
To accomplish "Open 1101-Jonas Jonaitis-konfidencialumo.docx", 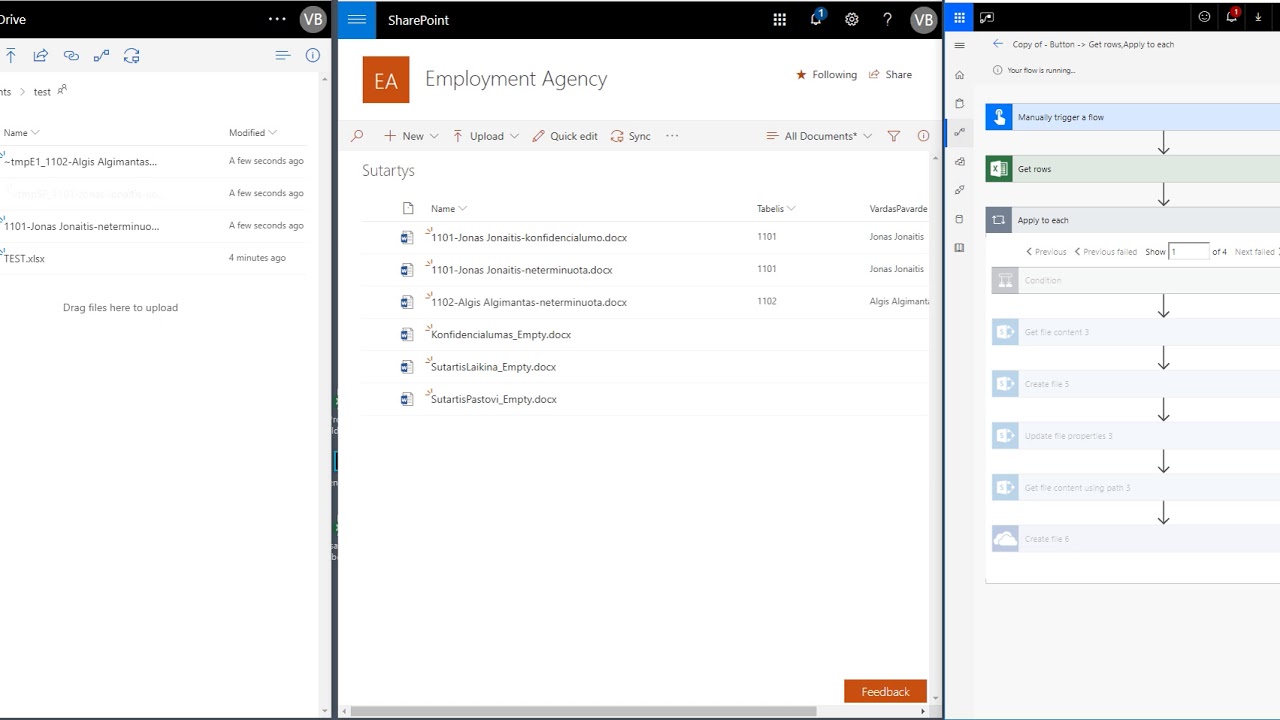I will 529,238.
